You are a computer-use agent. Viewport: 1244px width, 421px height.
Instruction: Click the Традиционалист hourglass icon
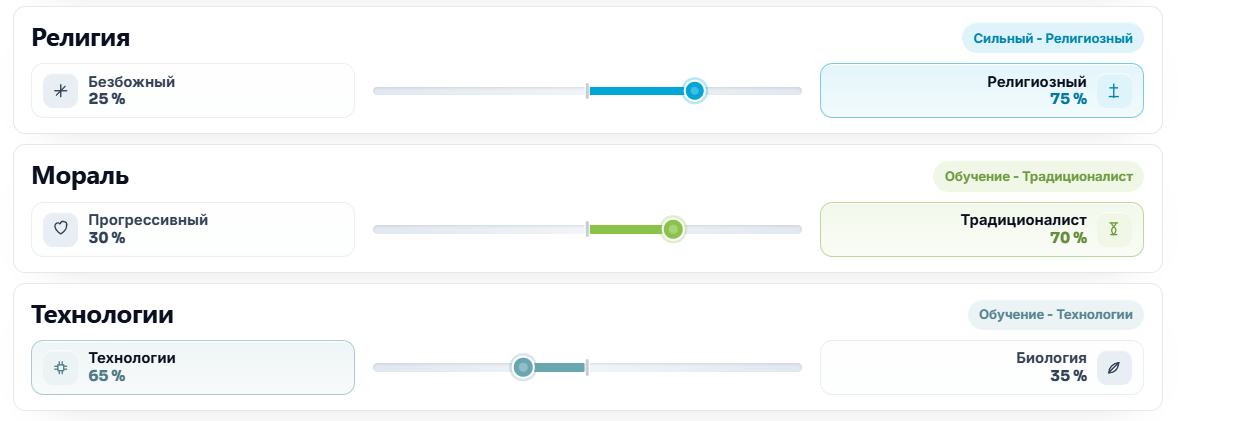click(1114, 229)
